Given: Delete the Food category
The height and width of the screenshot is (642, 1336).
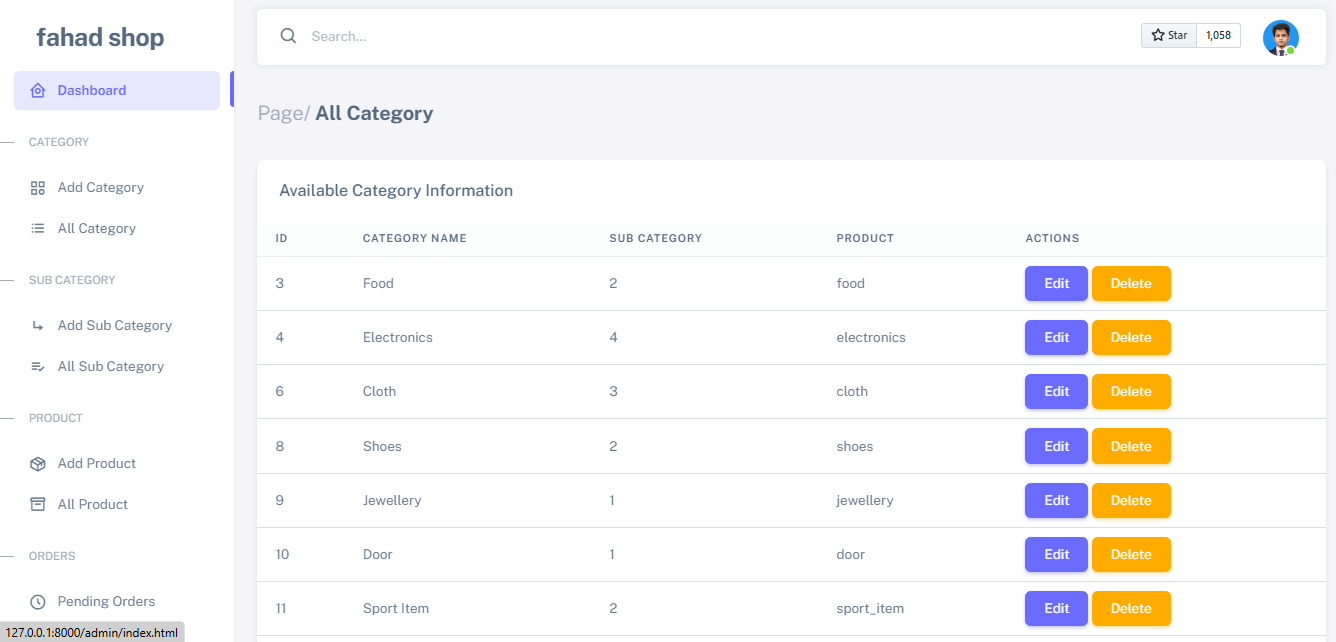Looking at the screenshot, I should [x=1131, y=283].
